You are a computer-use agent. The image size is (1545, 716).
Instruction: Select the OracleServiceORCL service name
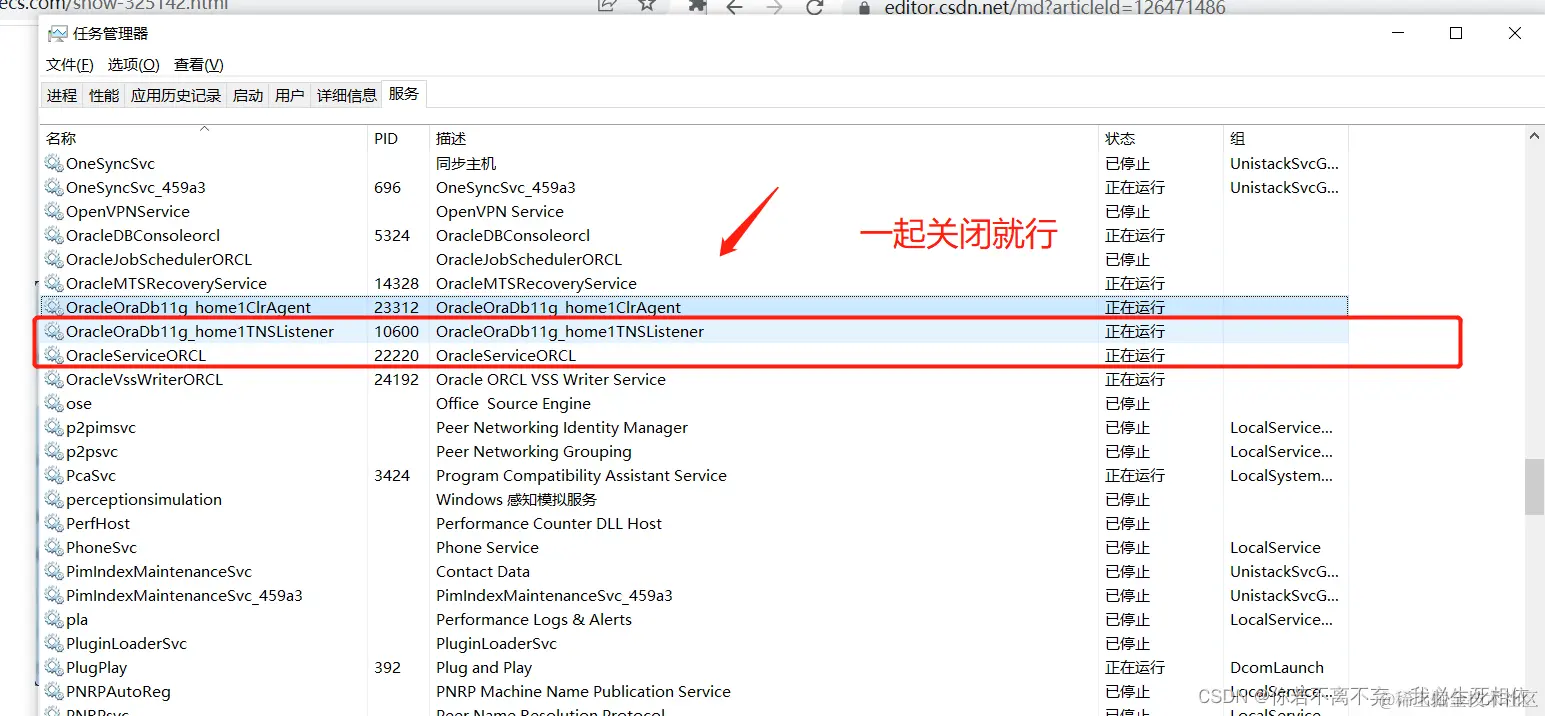coord(136,355)
